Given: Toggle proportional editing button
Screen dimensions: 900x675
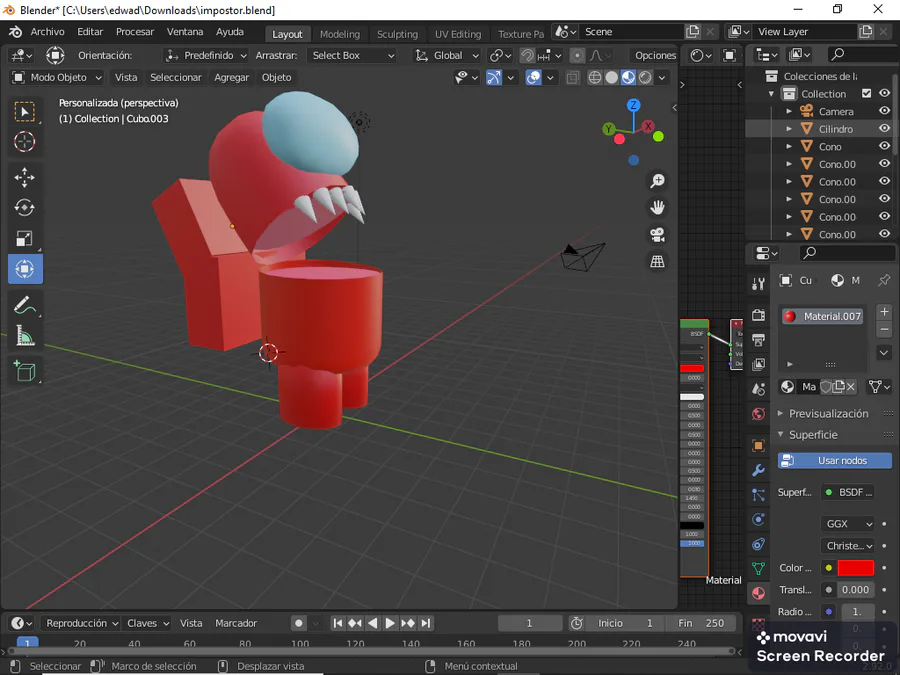Looking at the screenshot, I should coord(577,55).
